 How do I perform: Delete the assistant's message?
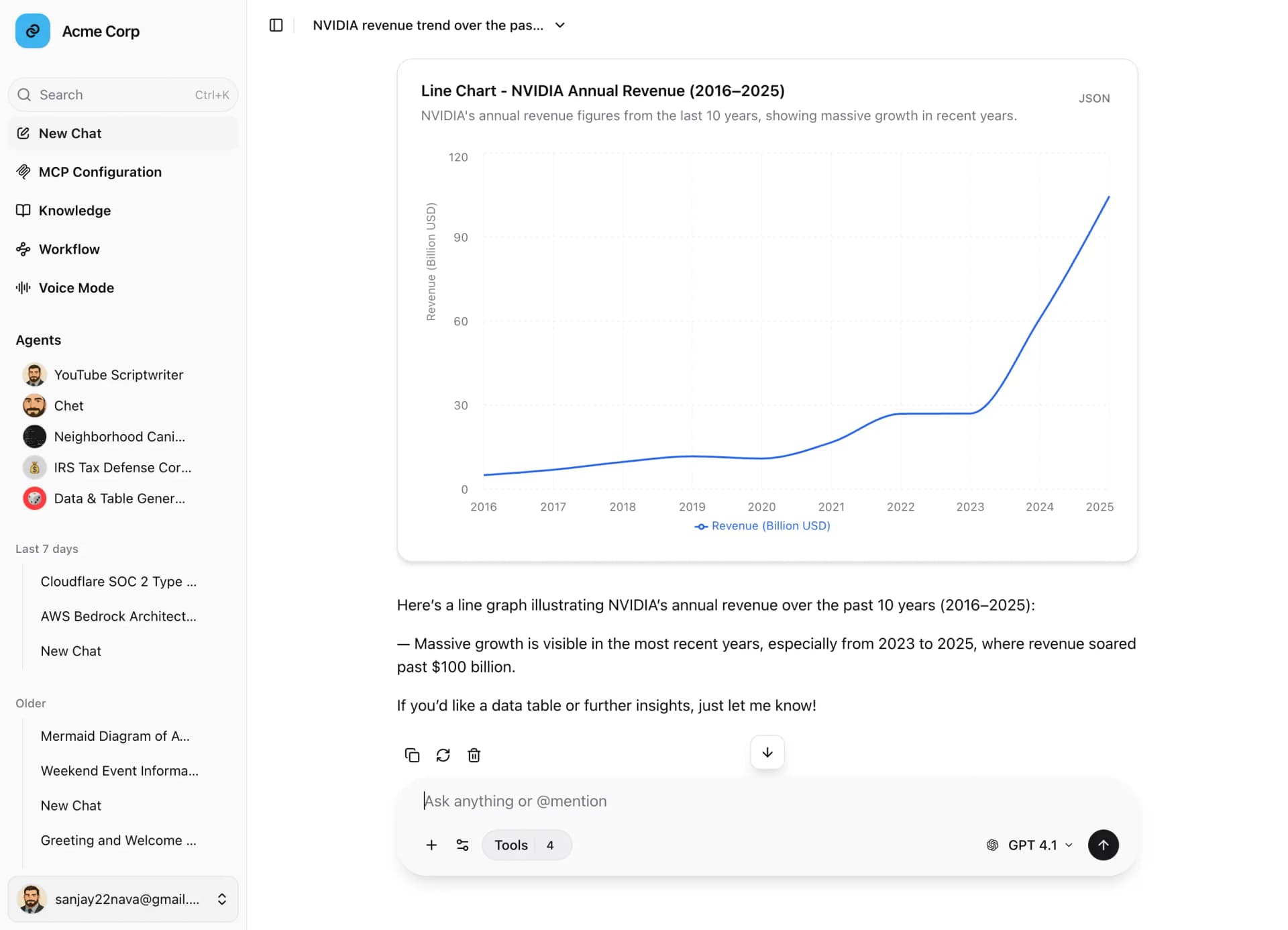tap(474, 755)
